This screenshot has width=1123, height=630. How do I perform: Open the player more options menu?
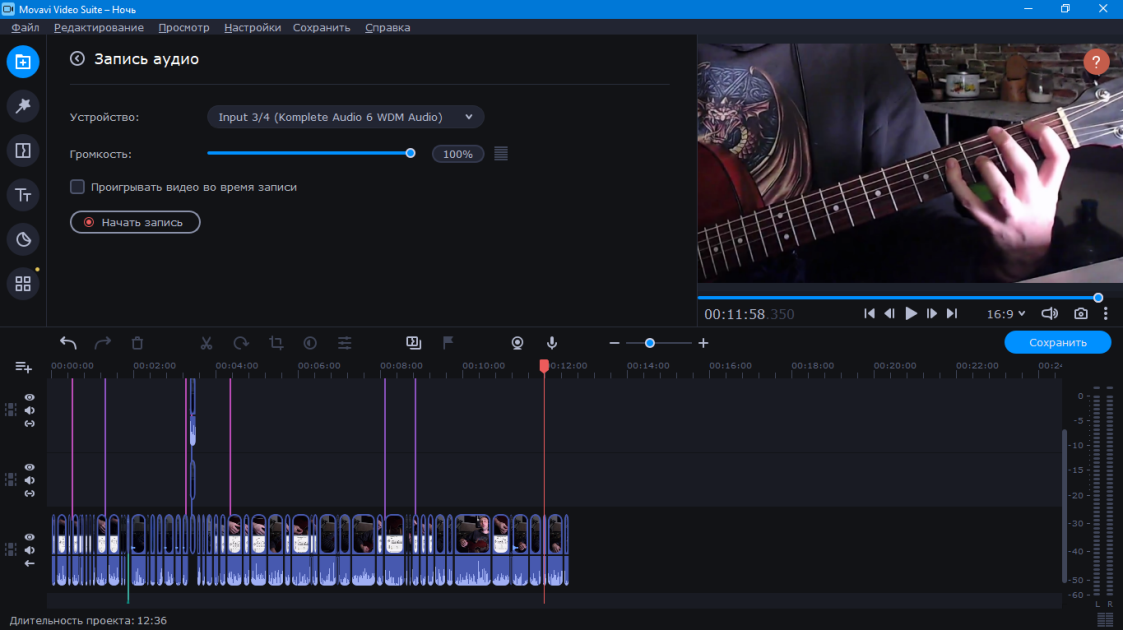[1106, 314]
